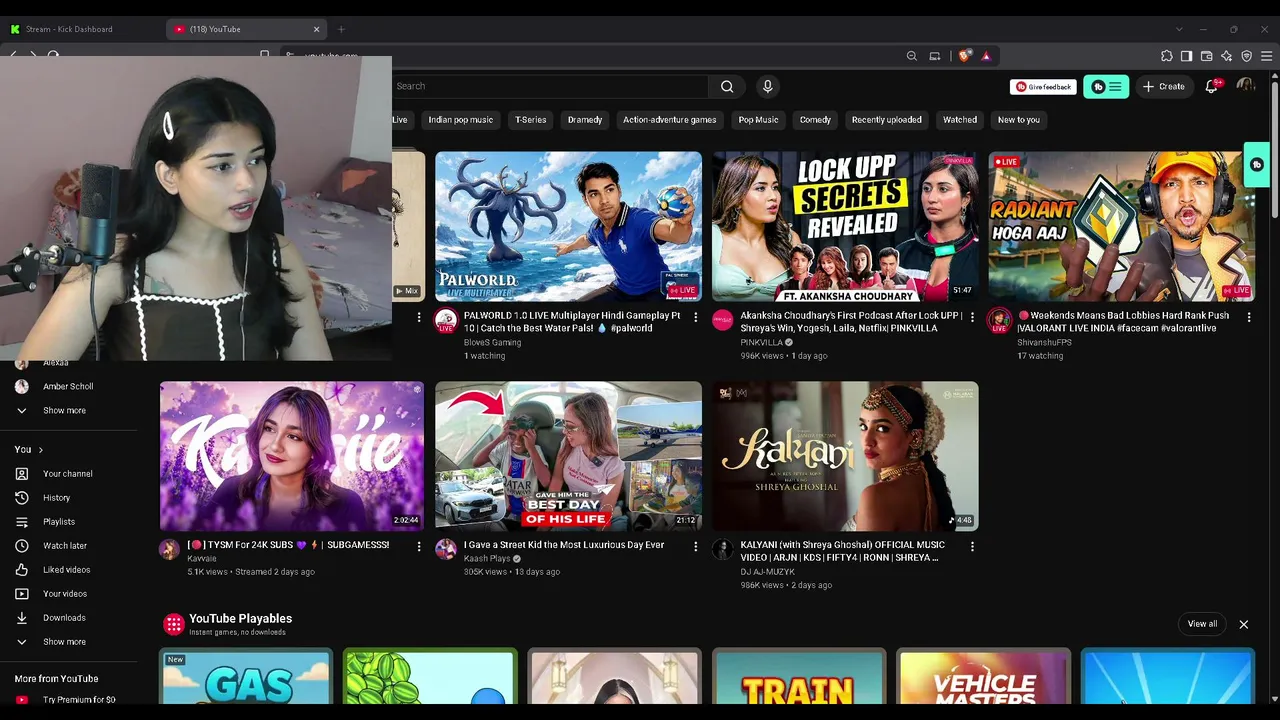This screenshot has width=1280, height=720.
Task: Click the Create button
Action: 1164,87
